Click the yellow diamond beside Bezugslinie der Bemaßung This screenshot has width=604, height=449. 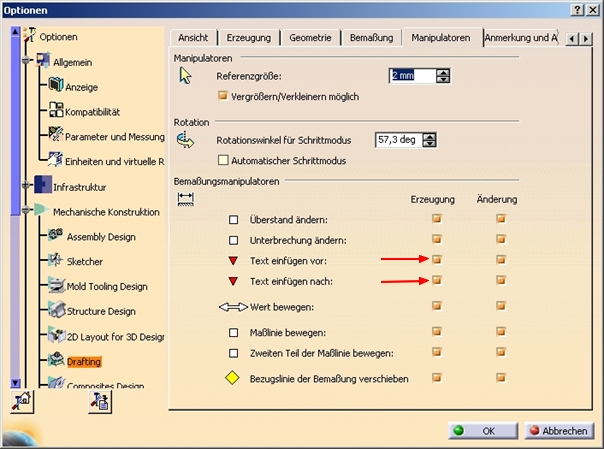(232, 378)
